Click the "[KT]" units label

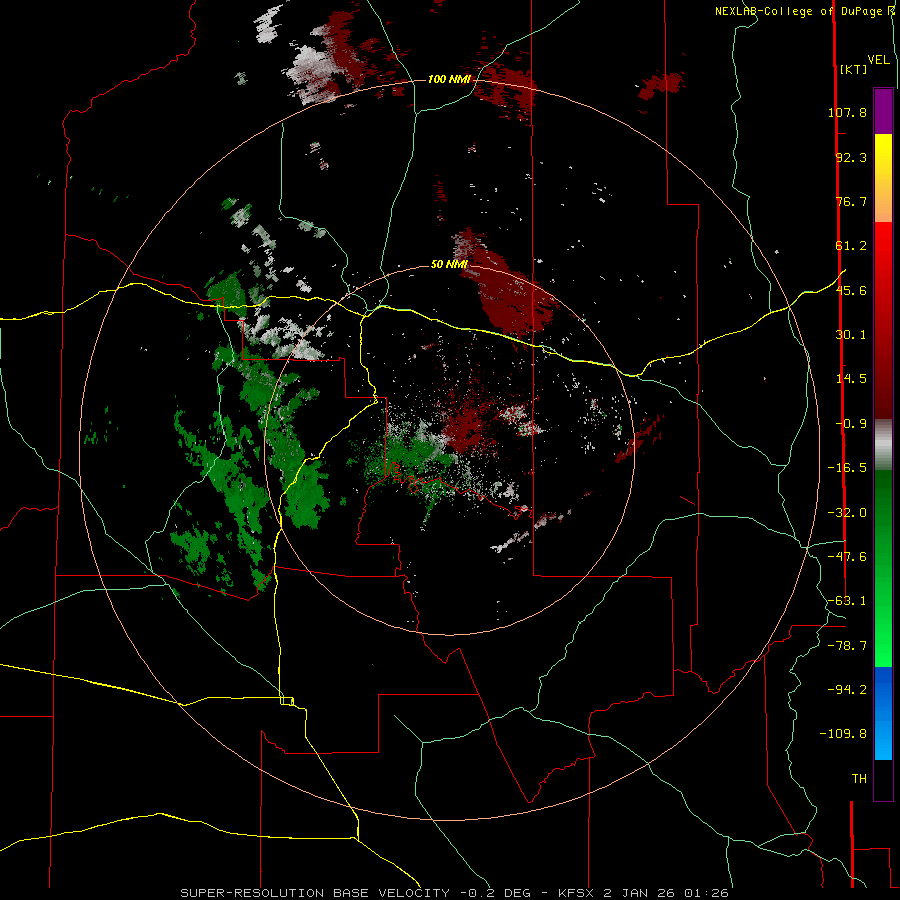[853, 69]
